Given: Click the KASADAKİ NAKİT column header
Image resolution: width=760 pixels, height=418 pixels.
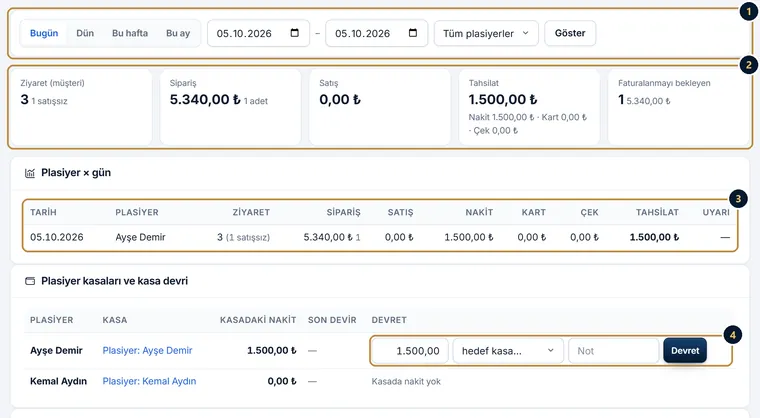Looking at the screenshot, I should pos(258,320).
